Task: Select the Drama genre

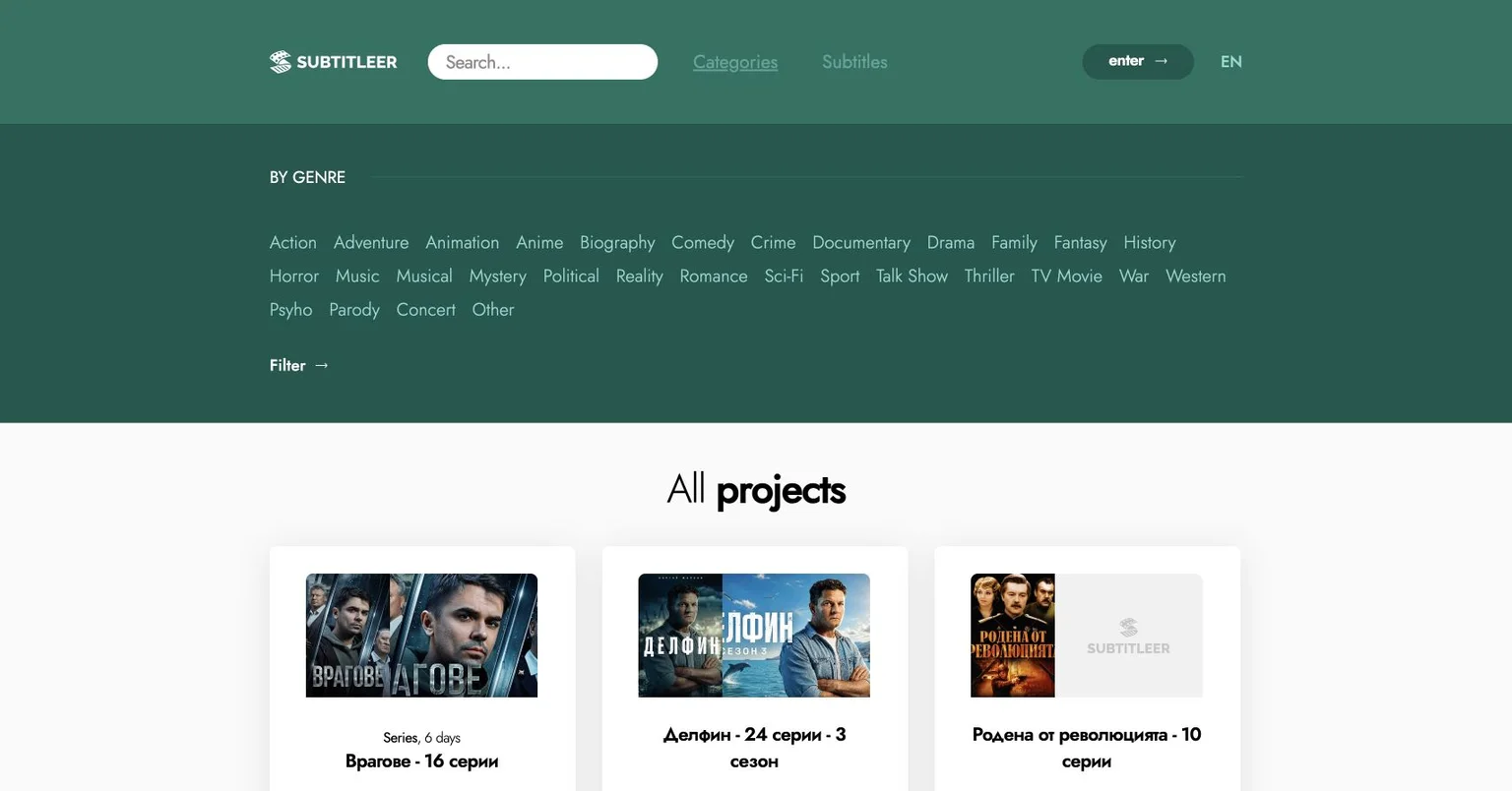Action: (951, 242)
